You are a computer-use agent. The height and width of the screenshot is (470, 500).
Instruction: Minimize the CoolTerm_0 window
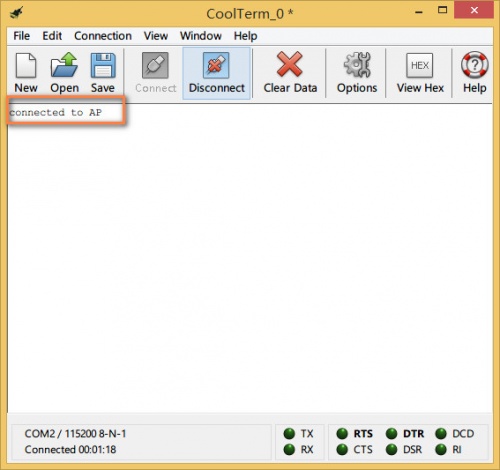tap(419, 12)
